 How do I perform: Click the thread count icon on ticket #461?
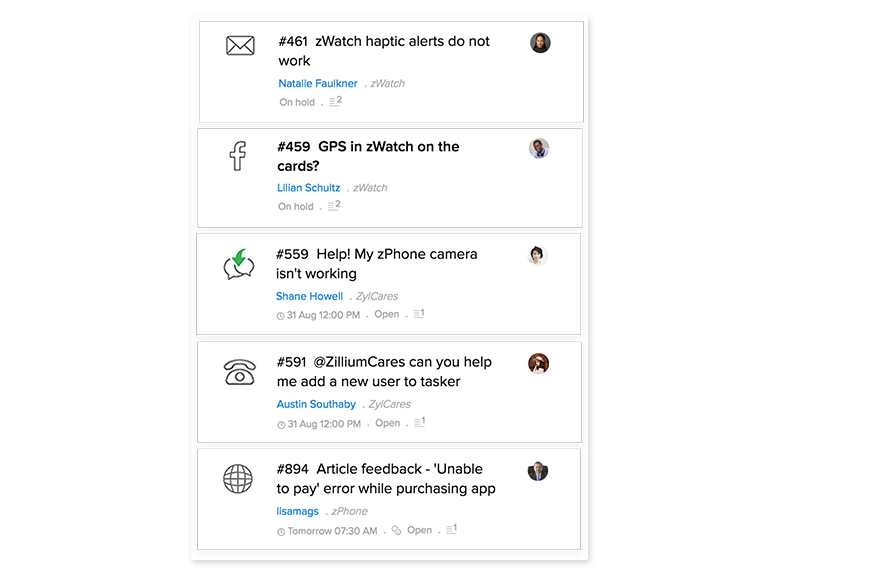335,101
